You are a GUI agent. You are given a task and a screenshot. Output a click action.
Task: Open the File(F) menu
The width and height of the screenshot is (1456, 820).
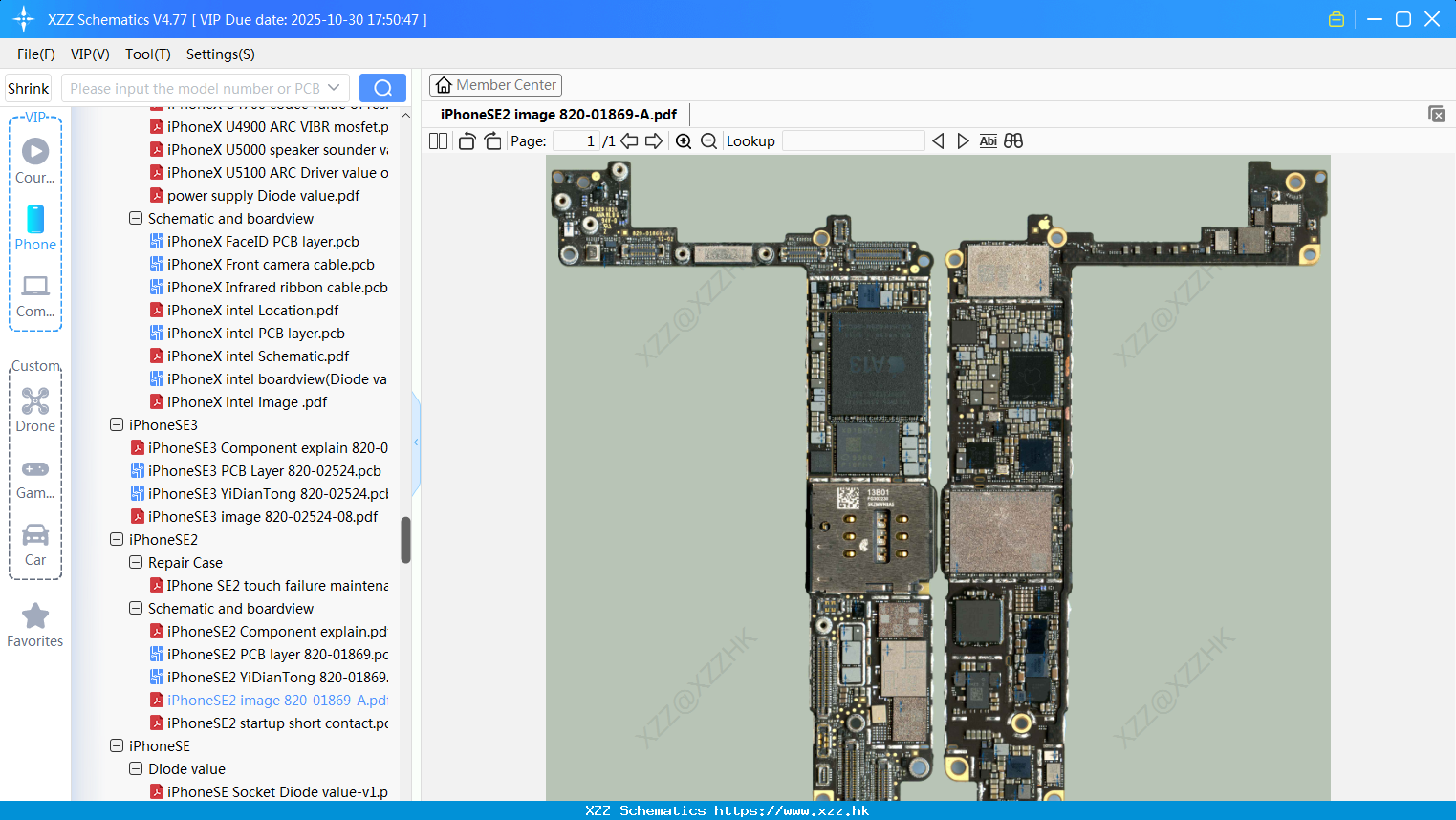pyautogui.click(x=36, y=54)
